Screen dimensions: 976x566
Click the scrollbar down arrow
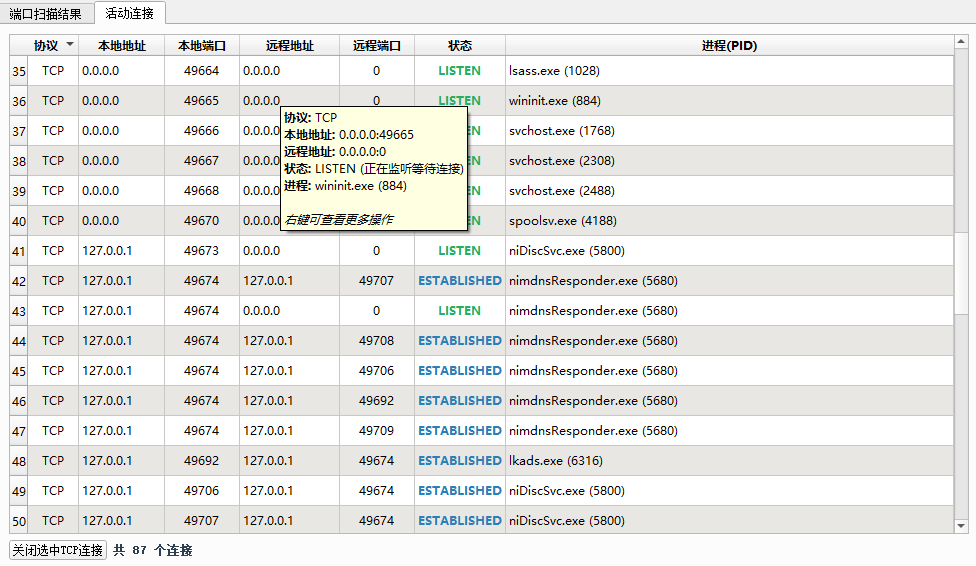point(961,526)
